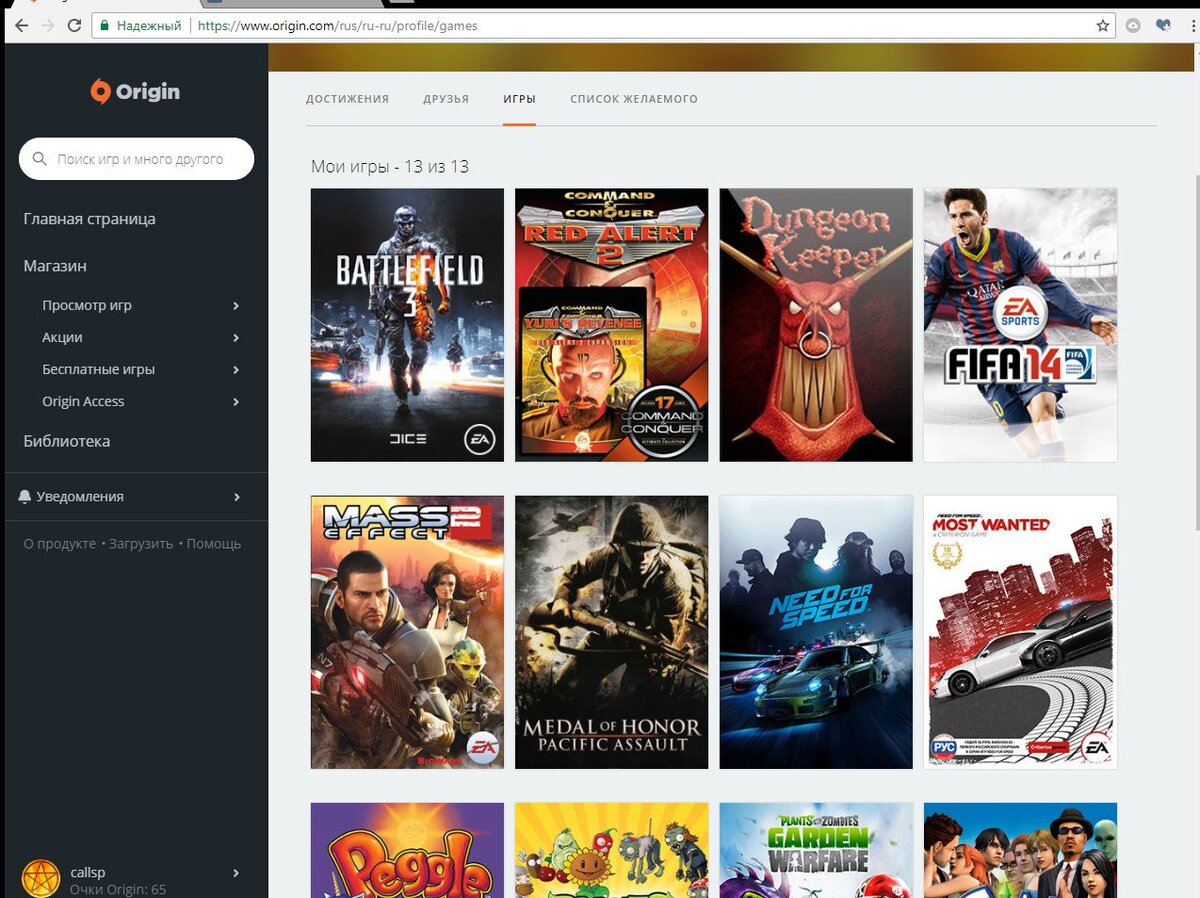Open the Peggle game cover

407,850
